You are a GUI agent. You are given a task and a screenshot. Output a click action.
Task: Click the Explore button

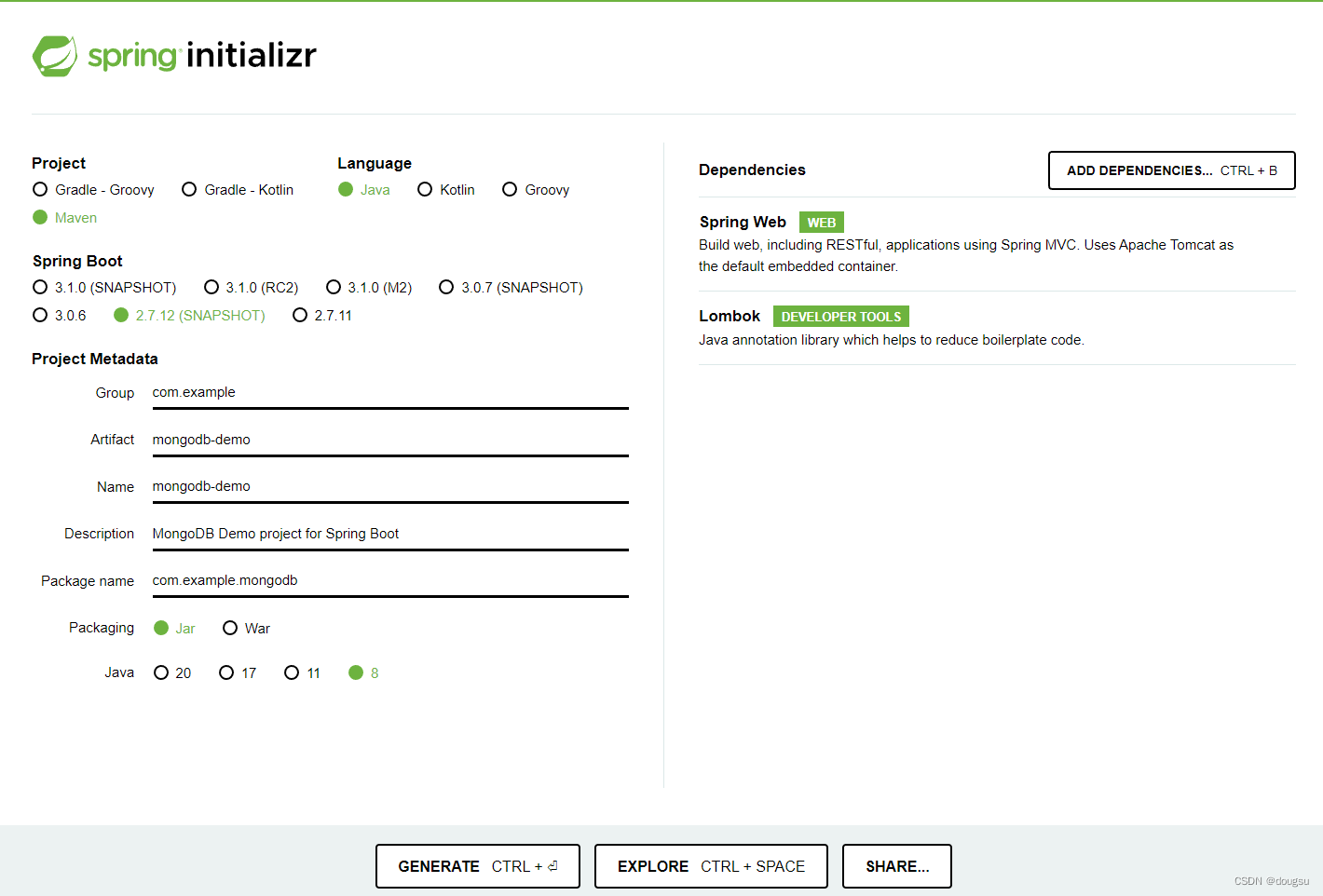[711, 866]
